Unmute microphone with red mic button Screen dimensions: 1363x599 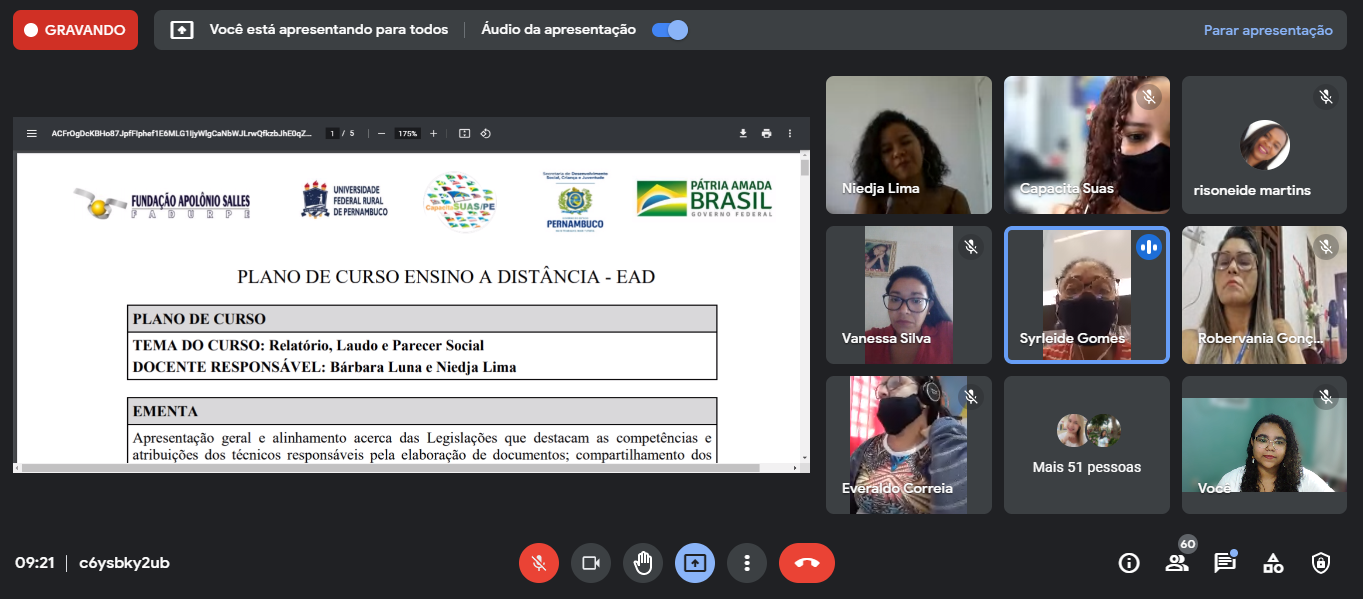coord(538,563)
